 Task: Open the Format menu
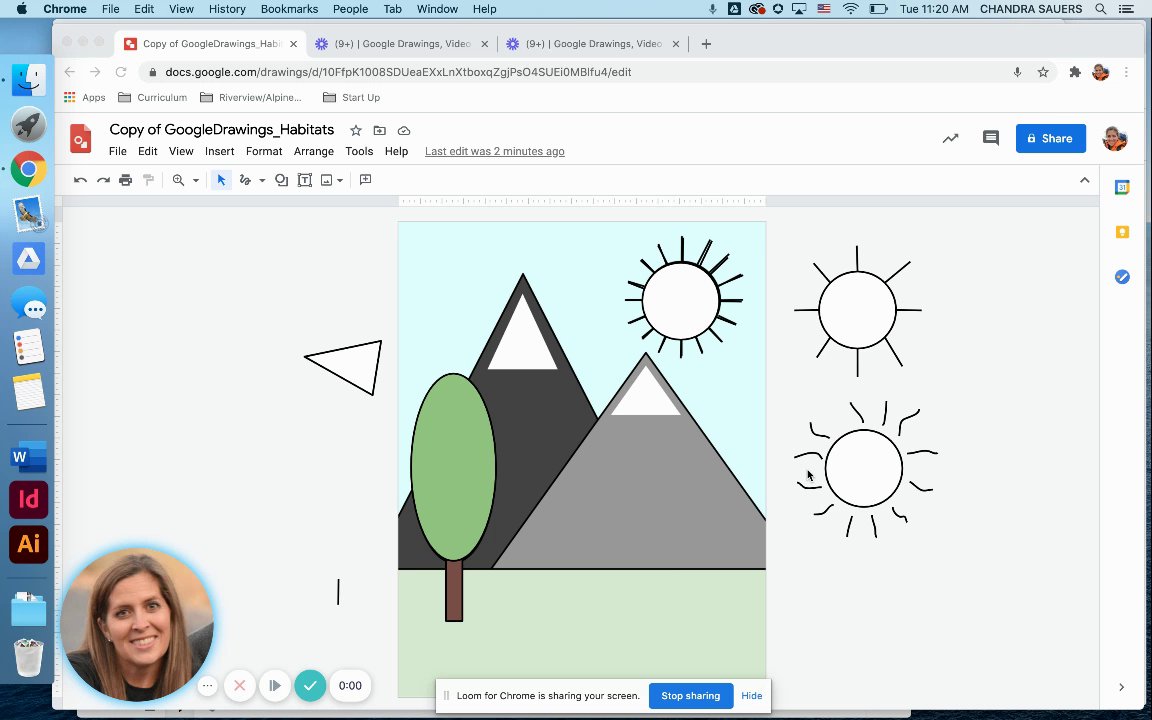[264, 151]
